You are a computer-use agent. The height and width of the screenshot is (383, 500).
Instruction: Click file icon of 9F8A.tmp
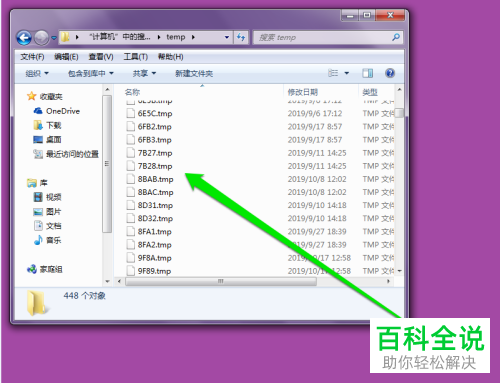[130, 258]
